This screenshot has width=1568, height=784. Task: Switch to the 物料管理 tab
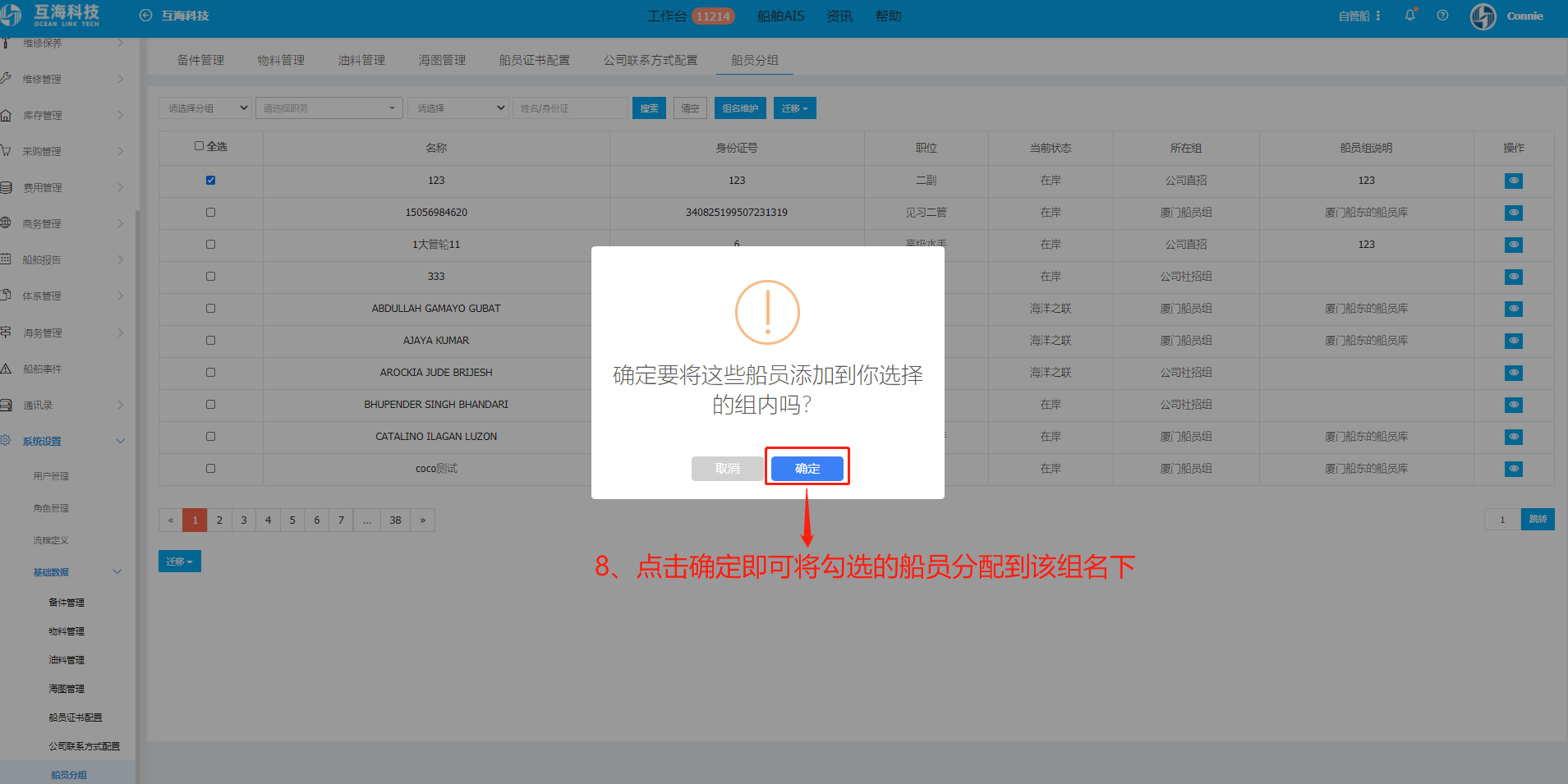tap(281, 60)
